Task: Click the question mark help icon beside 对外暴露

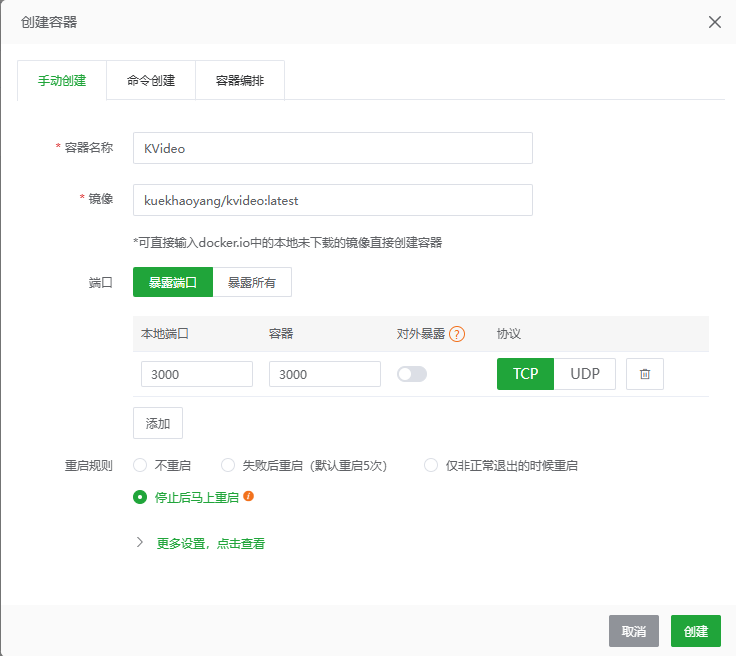Action: [x=457, y=334]
